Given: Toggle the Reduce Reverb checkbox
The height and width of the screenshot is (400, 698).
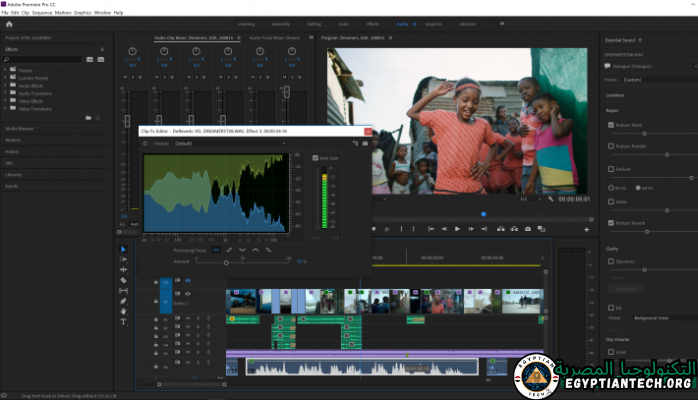Looking at the screenshot, I should [x=611, y=222].
